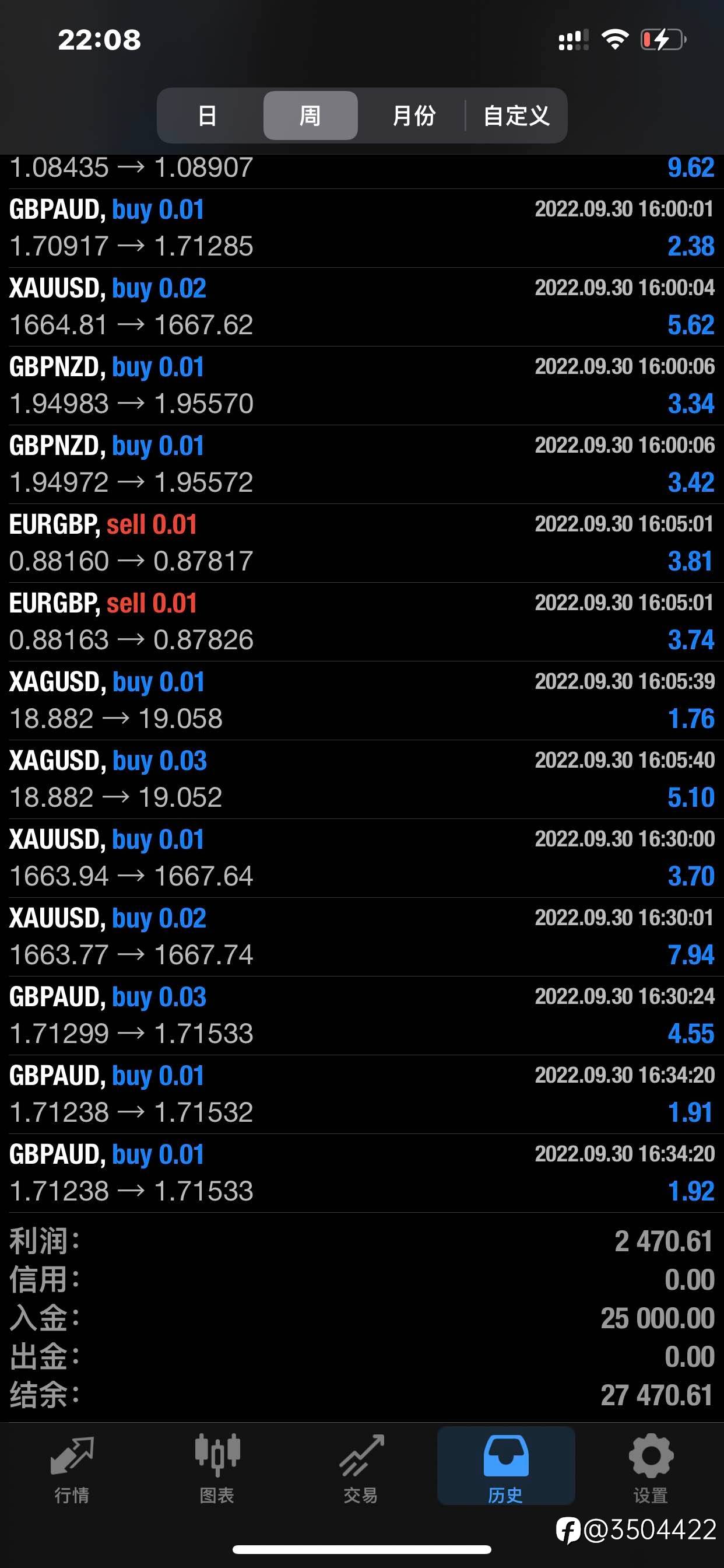Image resolution: width=724 pixels, height=1568 pixels.
Task: Tap the 利润 profit value 2 470.61
Action: click(663, 1241)
